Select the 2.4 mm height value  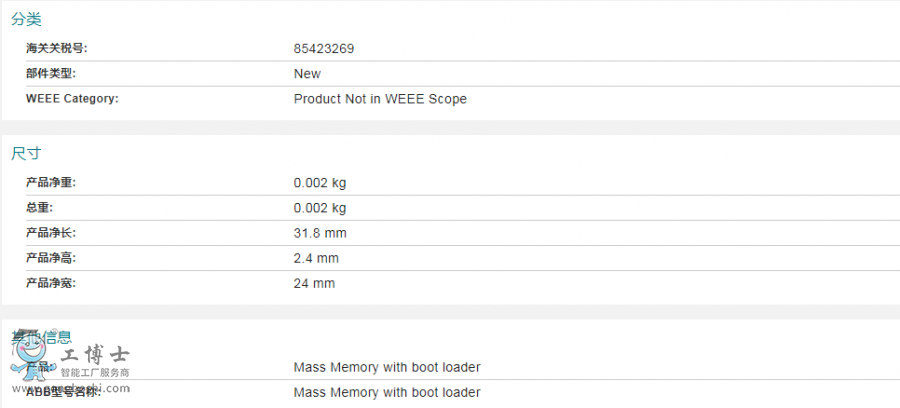click(316, 258)
